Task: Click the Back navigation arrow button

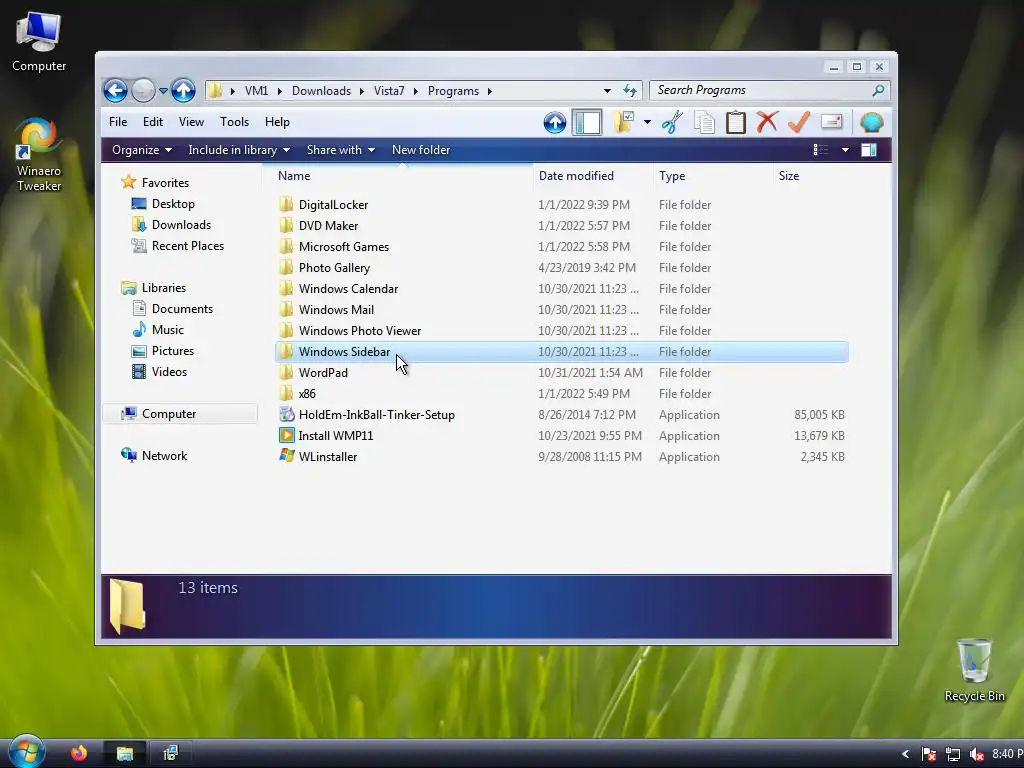Action: (116, 90)
